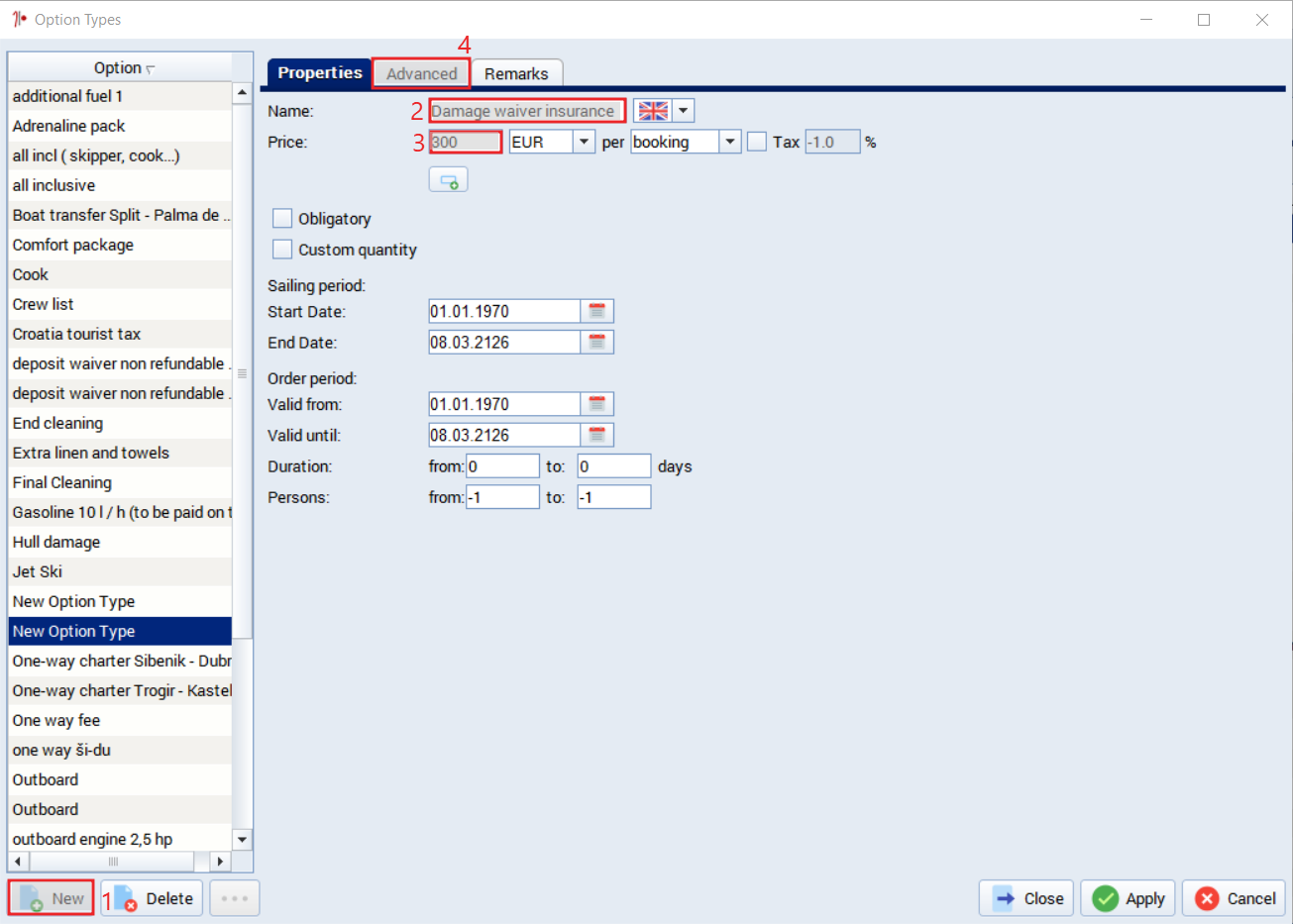
Task: Click the Name input field
Action: point(527,111)
